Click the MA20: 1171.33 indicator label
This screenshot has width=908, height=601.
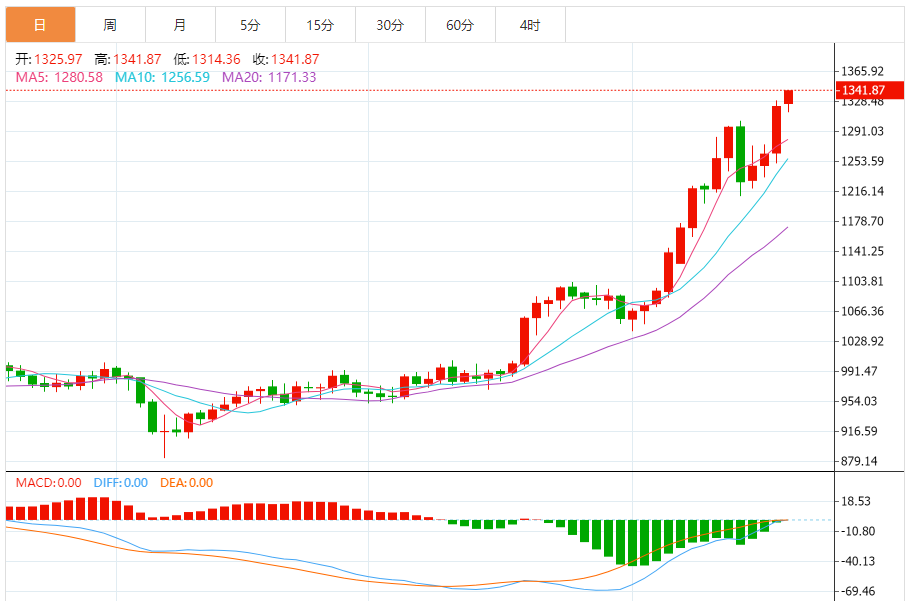269,77
